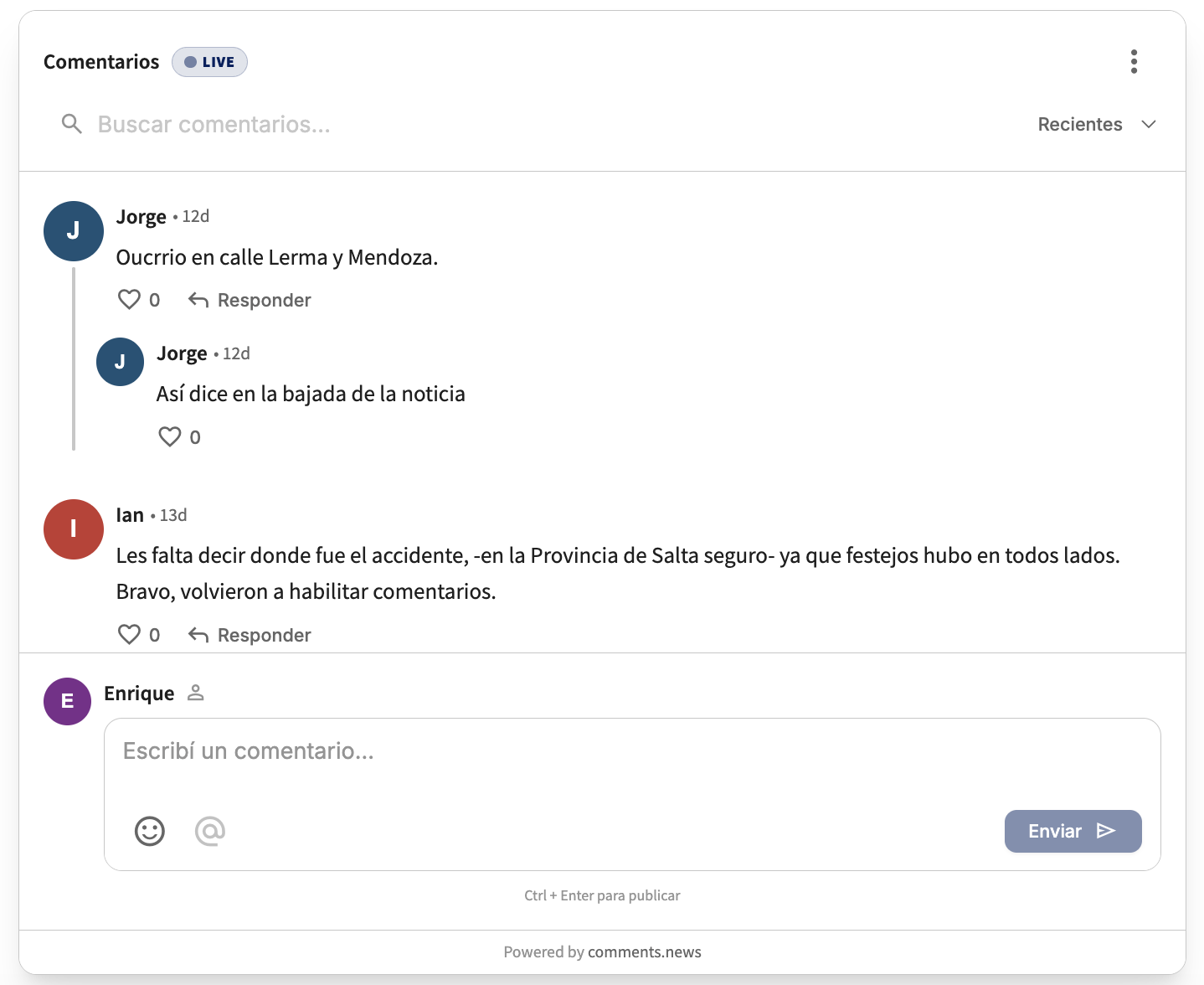Send the comment with Enviar
The height and width of the screenshot is (985, 1204).
pos(1073,831)
